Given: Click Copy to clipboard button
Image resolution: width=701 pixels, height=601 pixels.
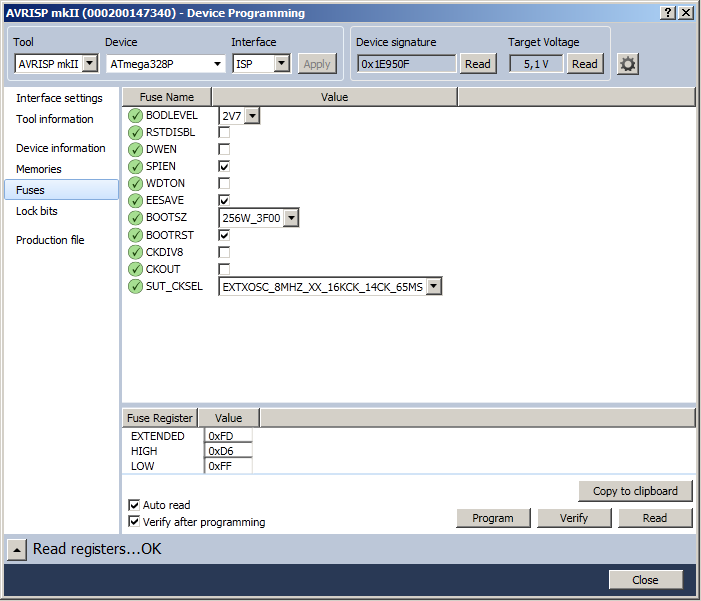Looking at the screenshot, I should tap(635, 491).
